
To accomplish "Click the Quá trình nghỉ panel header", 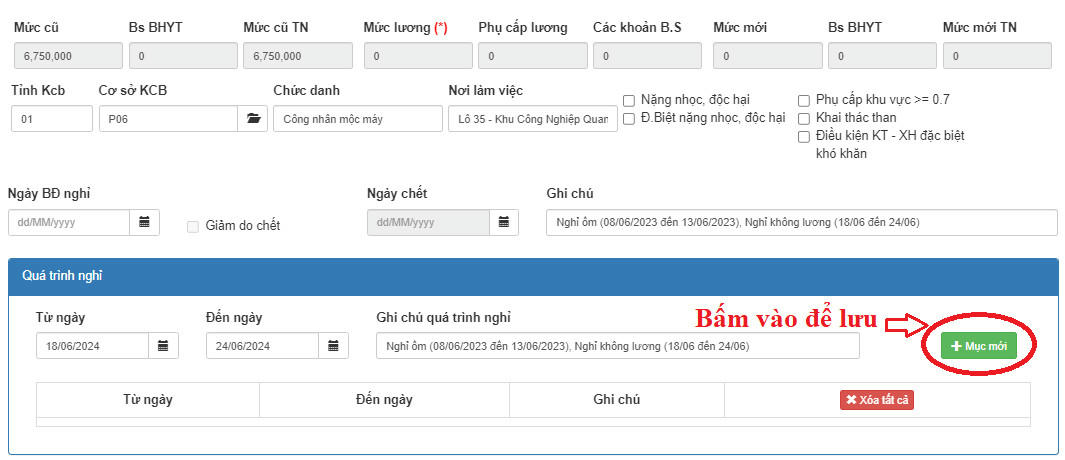I will coord(533,275).
